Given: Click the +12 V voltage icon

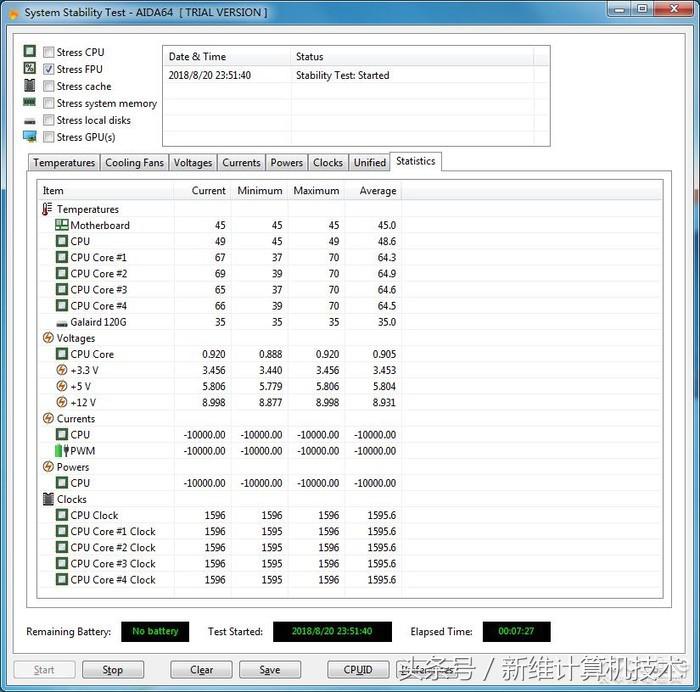Looking at the screenshot, I should point(62,402).
